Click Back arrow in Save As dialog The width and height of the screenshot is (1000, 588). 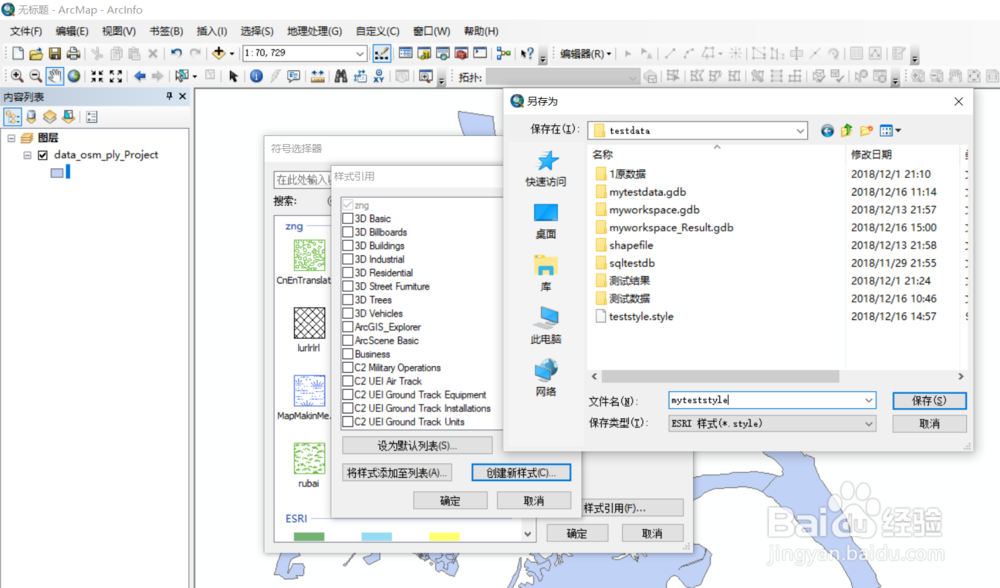pos(827,131)
